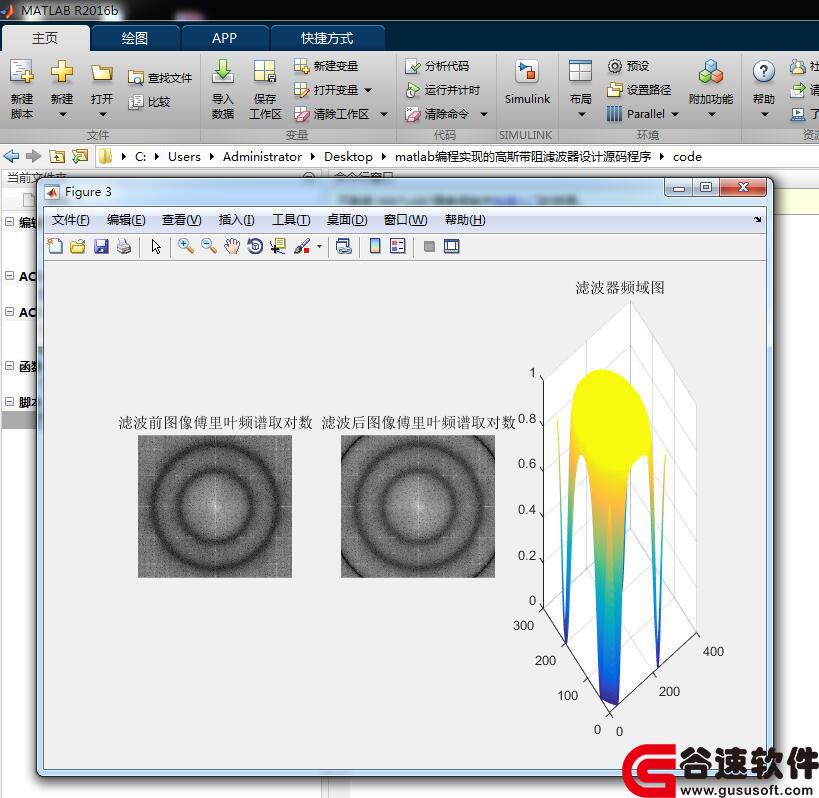Click the Layout (布局) icon

coord(580,72)
